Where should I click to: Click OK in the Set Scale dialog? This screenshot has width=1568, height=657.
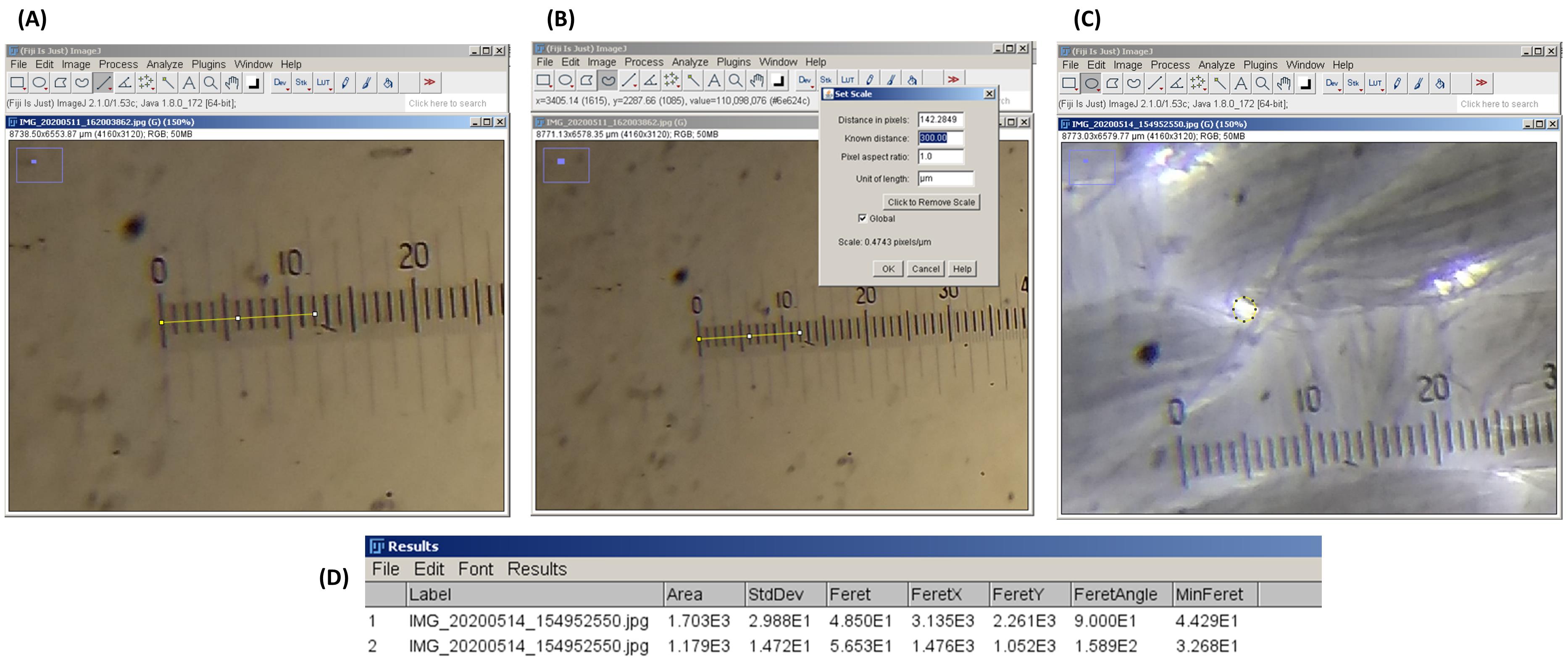point(888,269)
